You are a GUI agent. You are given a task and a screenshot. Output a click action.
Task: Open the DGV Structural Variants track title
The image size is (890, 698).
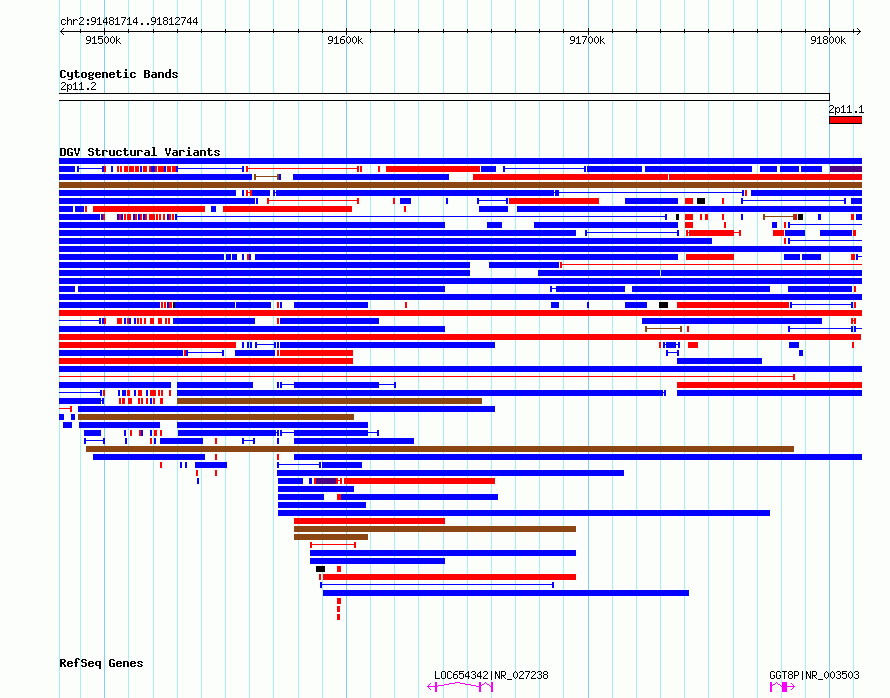[x=140, y=152]
